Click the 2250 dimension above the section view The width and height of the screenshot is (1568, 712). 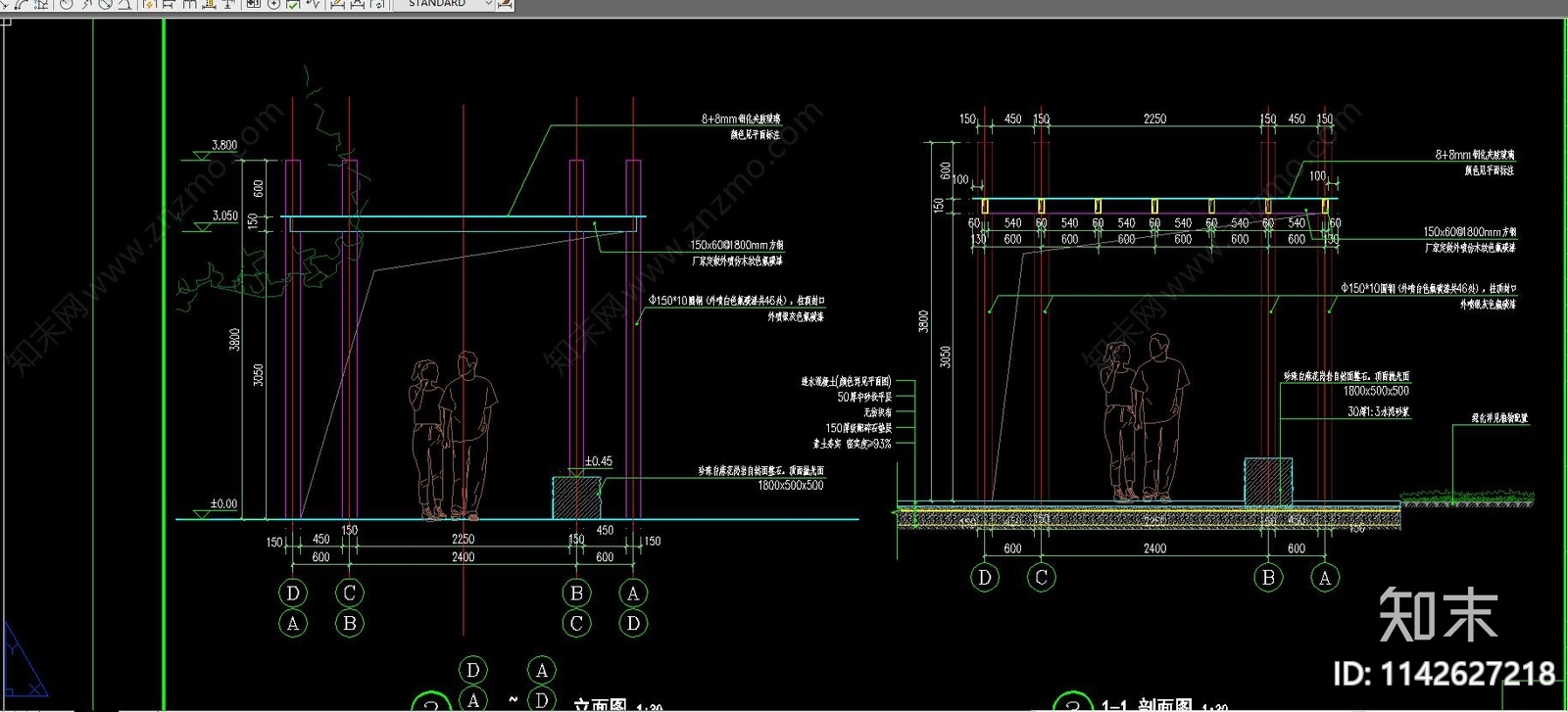pyautogui.click(x=1154, y=119)
